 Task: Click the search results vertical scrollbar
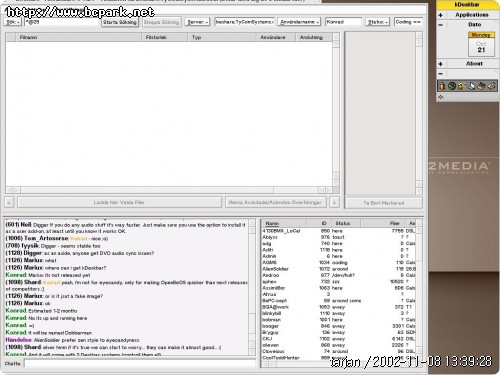336,110
